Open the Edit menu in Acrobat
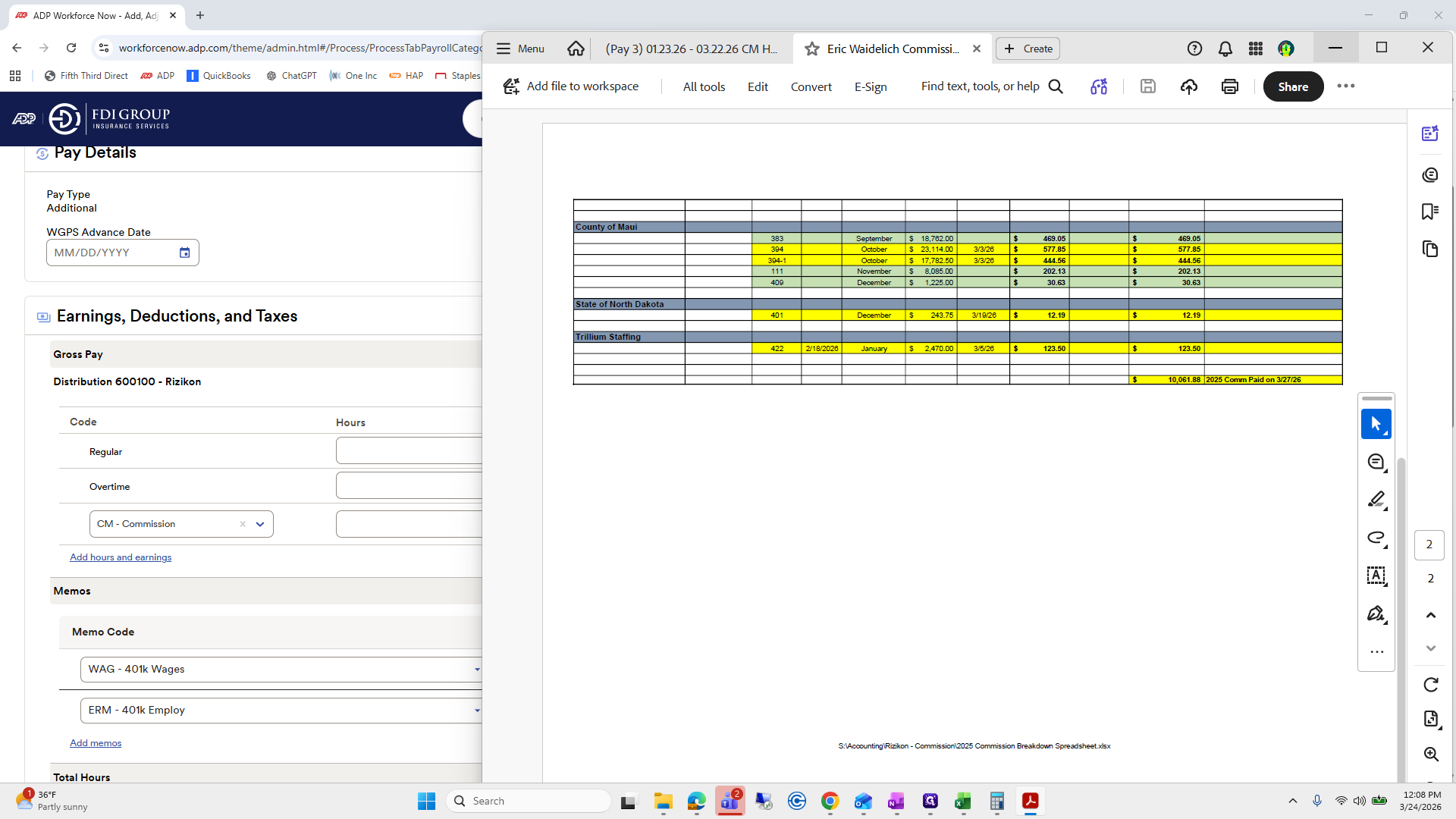 (757, 86)
